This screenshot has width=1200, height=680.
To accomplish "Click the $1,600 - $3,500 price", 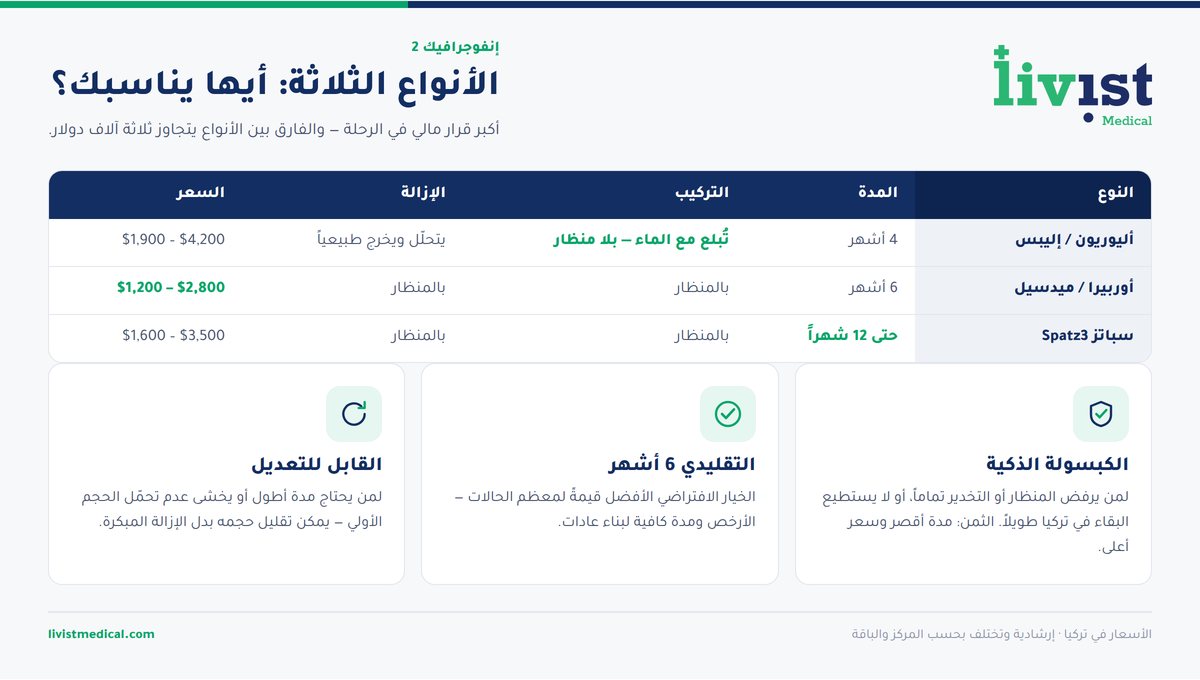I will tap(173, 336).
